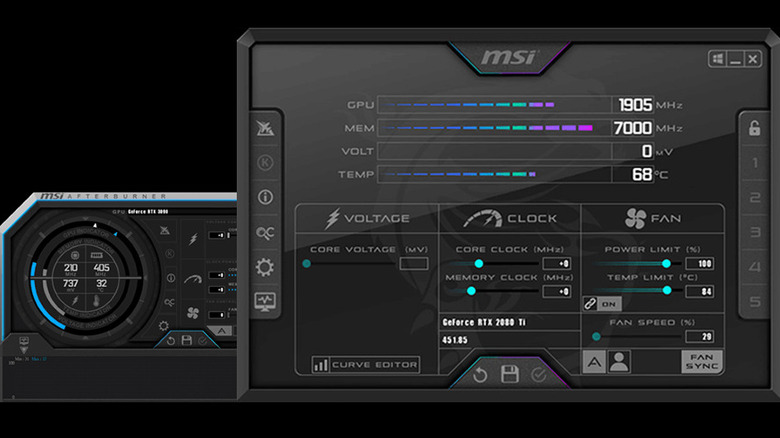Click the Temp Limit 84 field
Image resolution: width=780 pixels, height=438 pixels.
pos(700,291)
